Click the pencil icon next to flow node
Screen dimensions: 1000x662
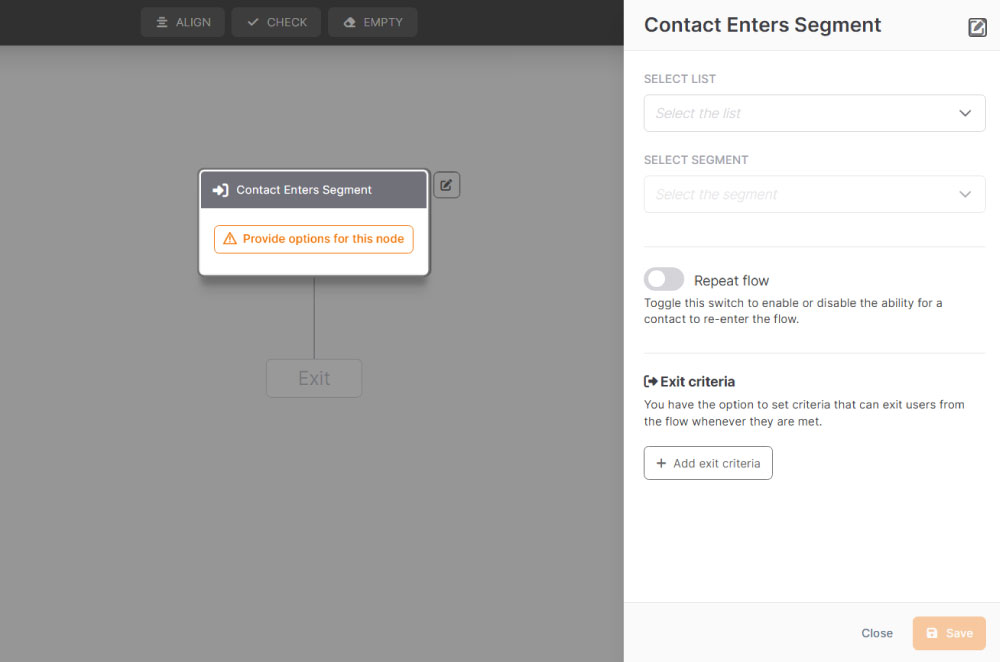point(446,185)
